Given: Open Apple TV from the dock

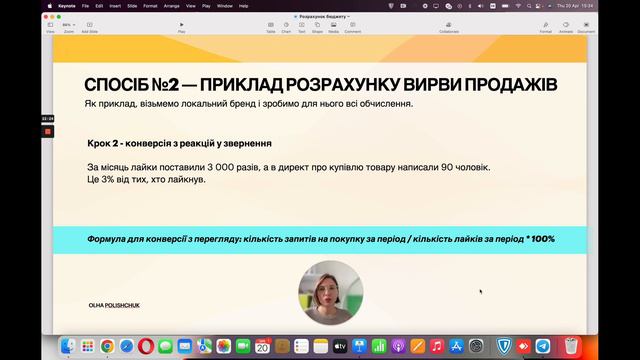Looking at the screenshot, I should coord(340,347).
